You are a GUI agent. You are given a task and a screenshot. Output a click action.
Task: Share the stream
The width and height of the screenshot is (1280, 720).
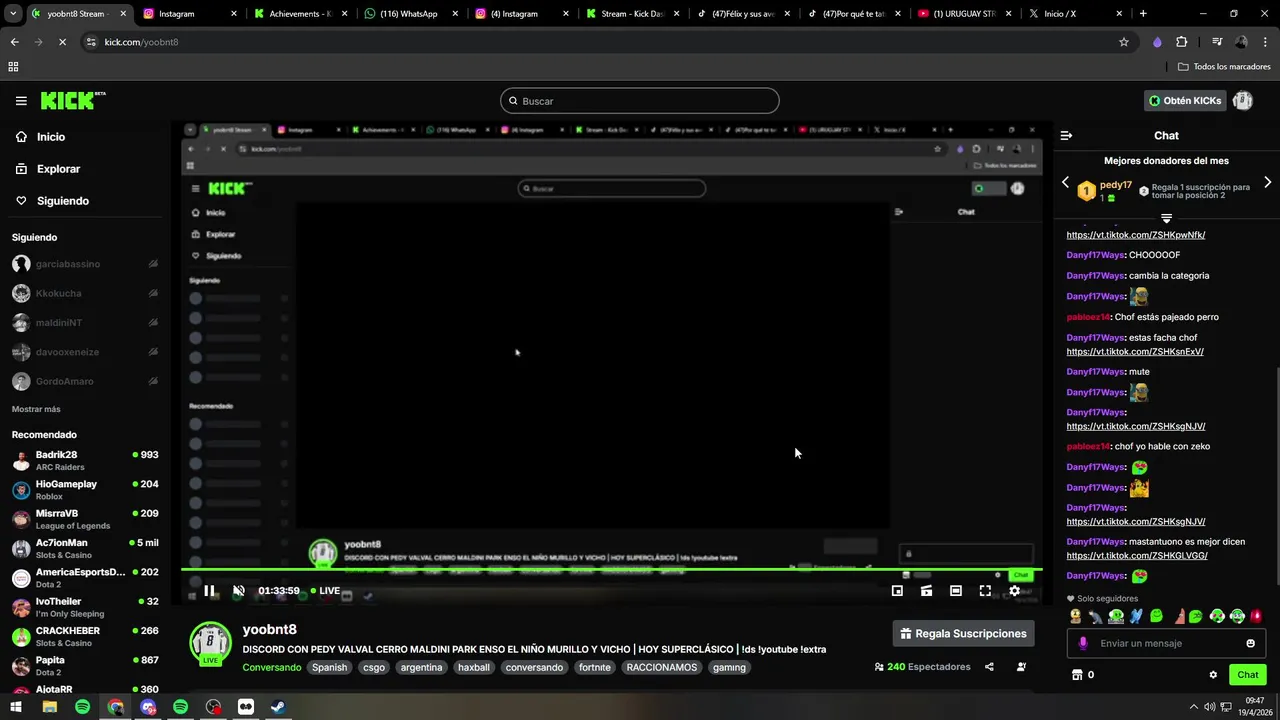(989, 667)
